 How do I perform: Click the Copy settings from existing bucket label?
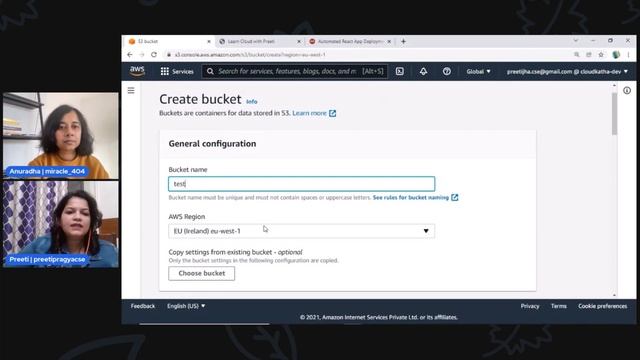(x=236, y=252)
